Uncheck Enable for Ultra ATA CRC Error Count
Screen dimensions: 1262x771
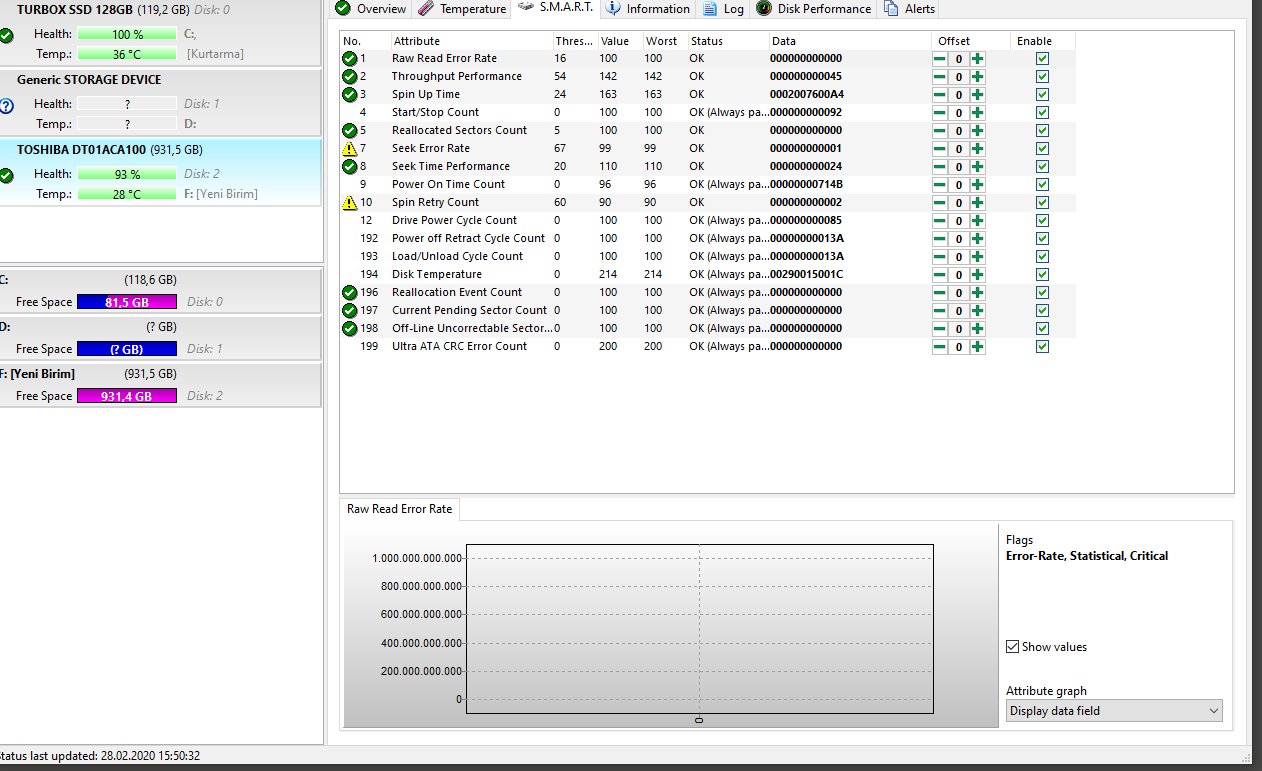point(1043,346)
